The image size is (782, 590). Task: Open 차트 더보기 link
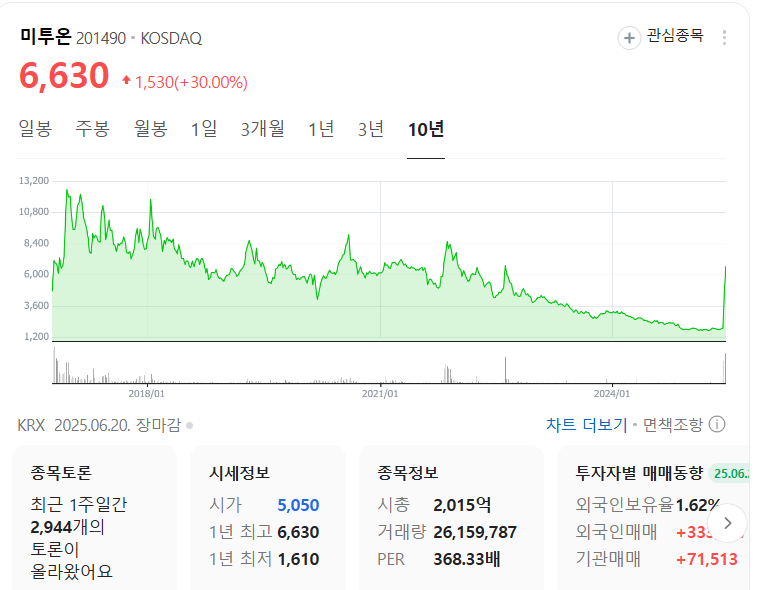tap(586, 424)
